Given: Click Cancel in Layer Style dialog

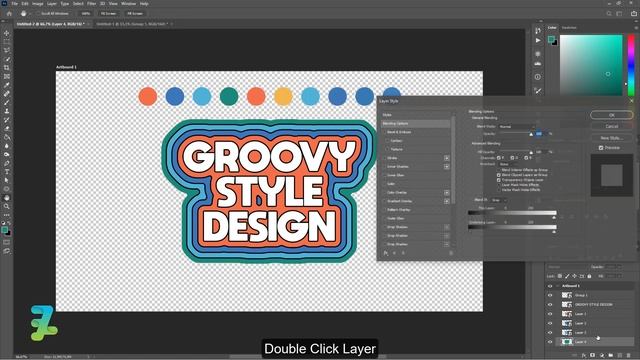Looking at the screenshot, I should (611, 127).
